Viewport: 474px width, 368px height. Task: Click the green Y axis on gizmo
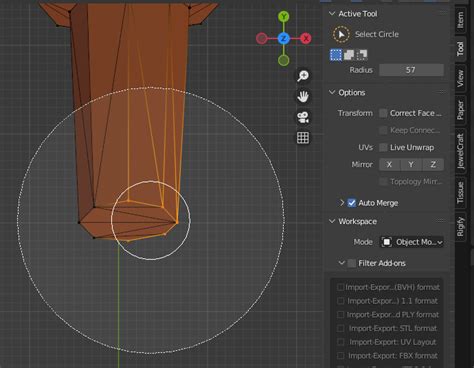tap(284, 16)
